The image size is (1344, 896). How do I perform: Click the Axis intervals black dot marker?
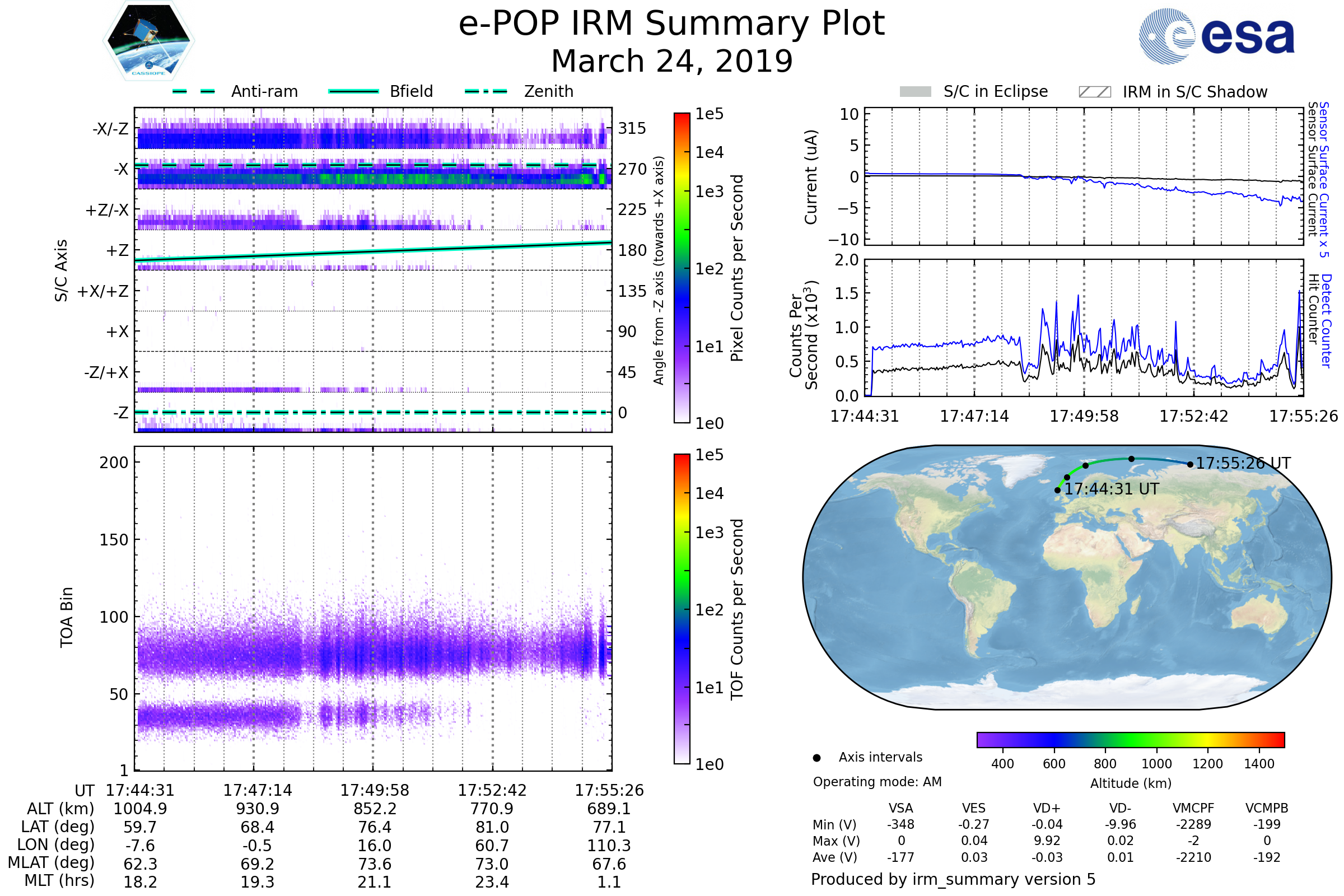(x=816, y=758)
